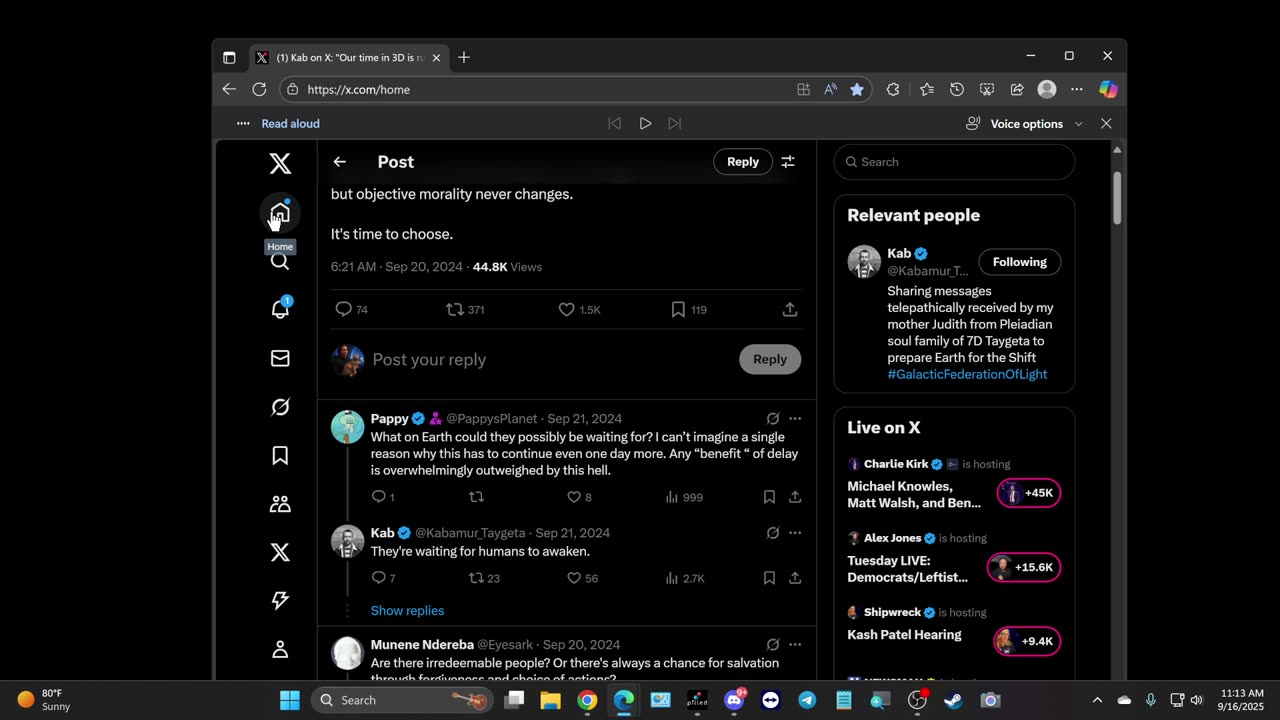Click the page vertical scrollbar thumb

pyautogui.click(x=1117, y=197)
